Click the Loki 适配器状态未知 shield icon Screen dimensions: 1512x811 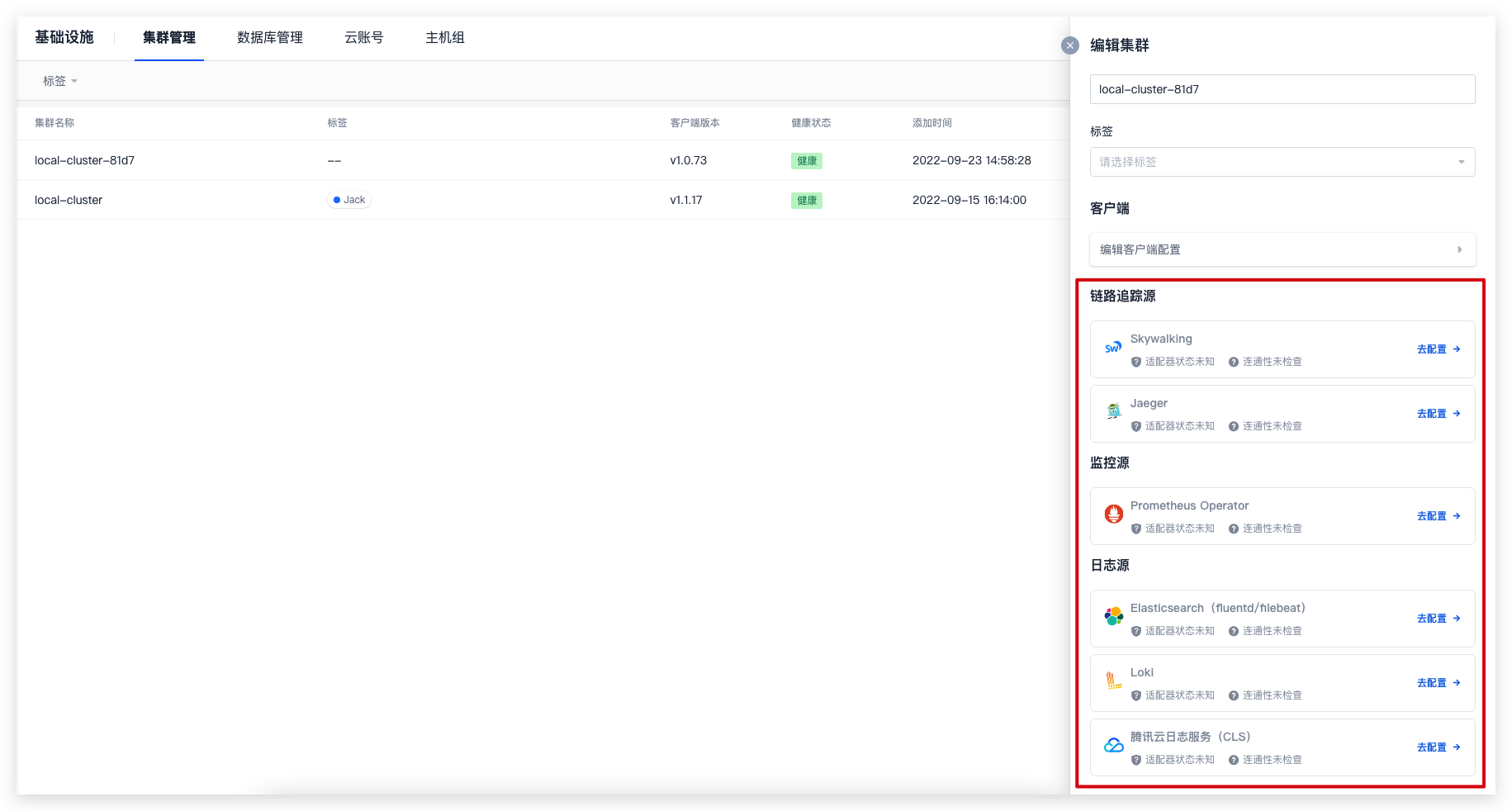click(x=1136, y=695)
